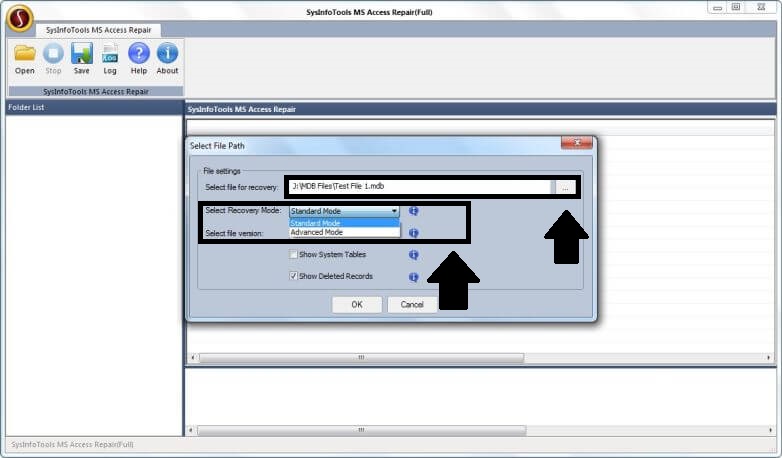Uncheck the Show Deleted Records checkbox
Screen dimensions: 782x458
293,276
